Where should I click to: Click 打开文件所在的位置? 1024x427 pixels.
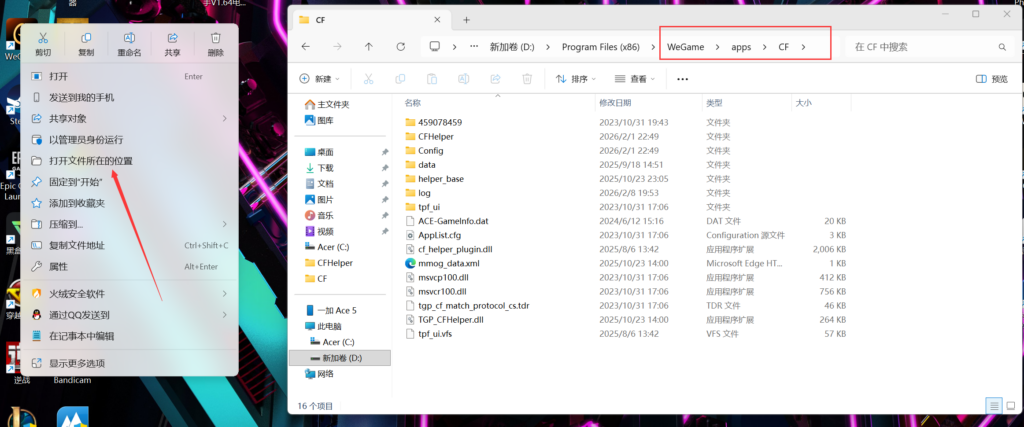129,161
